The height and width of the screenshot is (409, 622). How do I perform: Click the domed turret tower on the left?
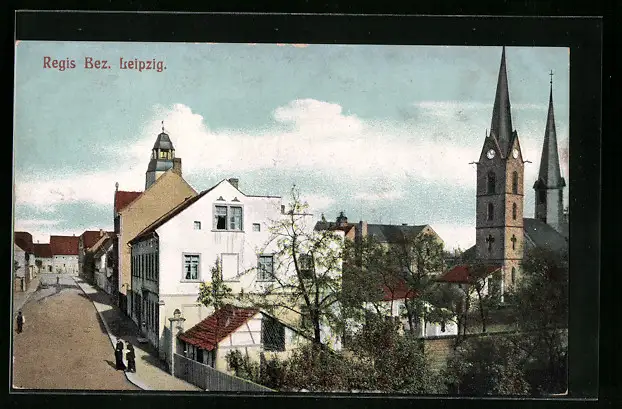[x=162, y=158]
